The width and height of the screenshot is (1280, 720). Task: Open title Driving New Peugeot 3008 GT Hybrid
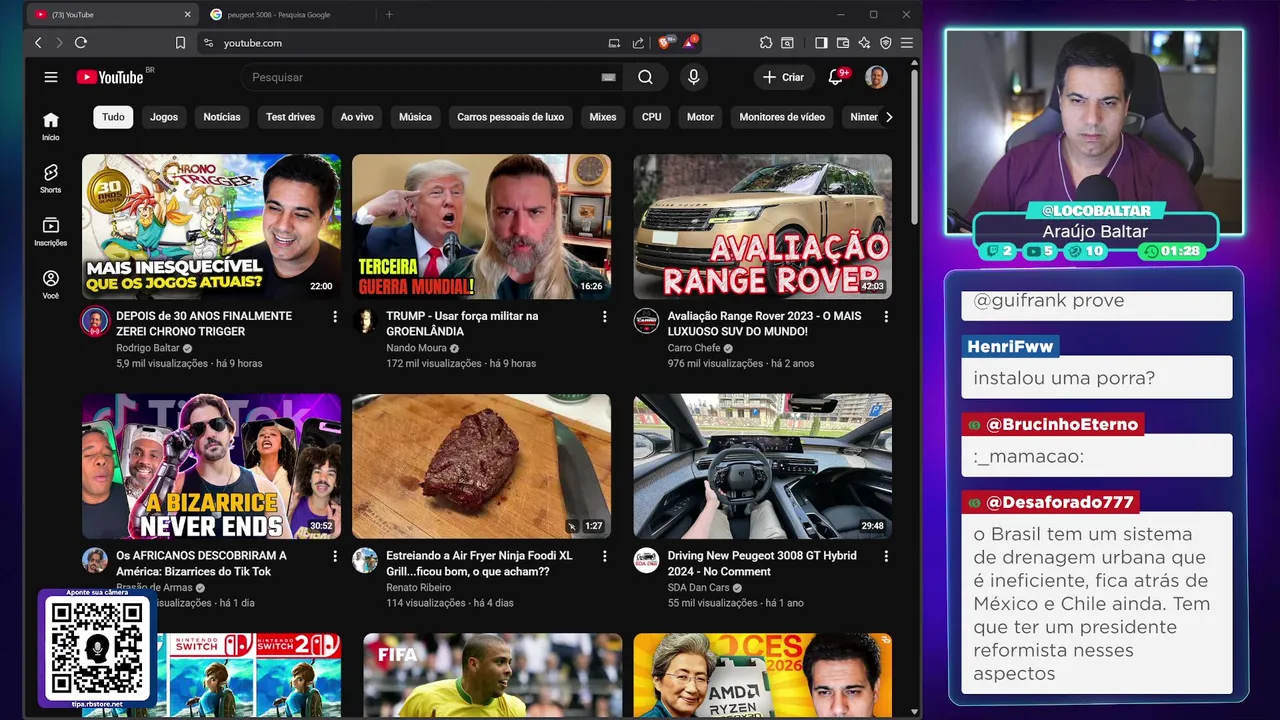[762, 563]
